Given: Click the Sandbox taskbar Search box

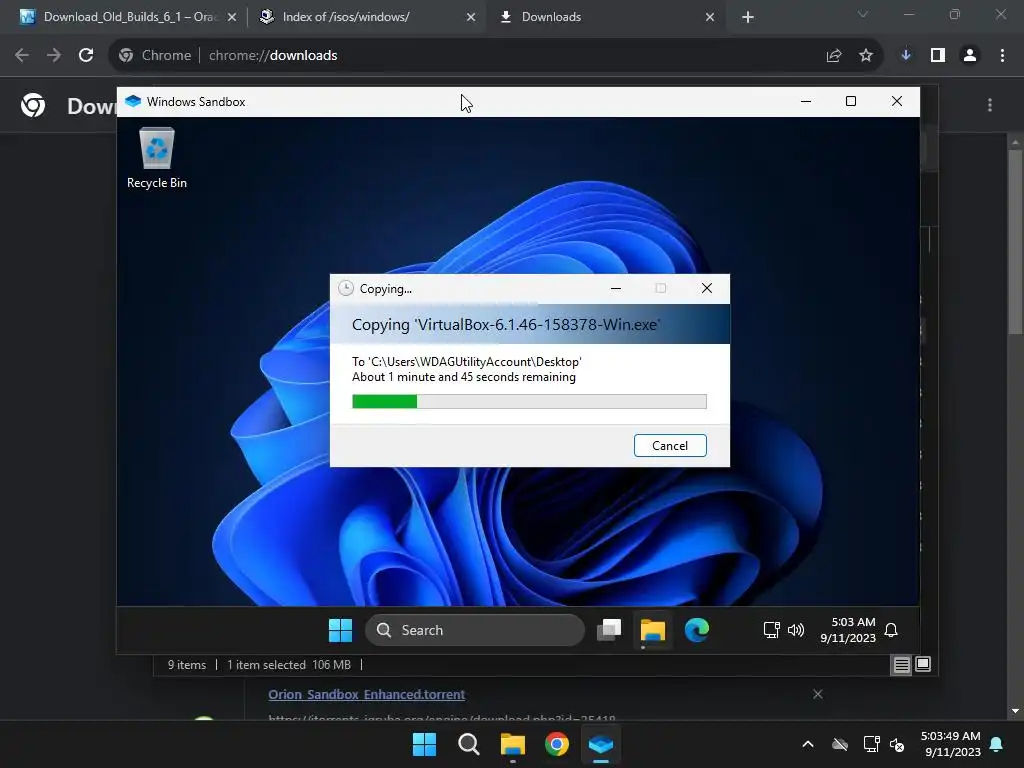Looking at the screenshot, I should 475,630.
